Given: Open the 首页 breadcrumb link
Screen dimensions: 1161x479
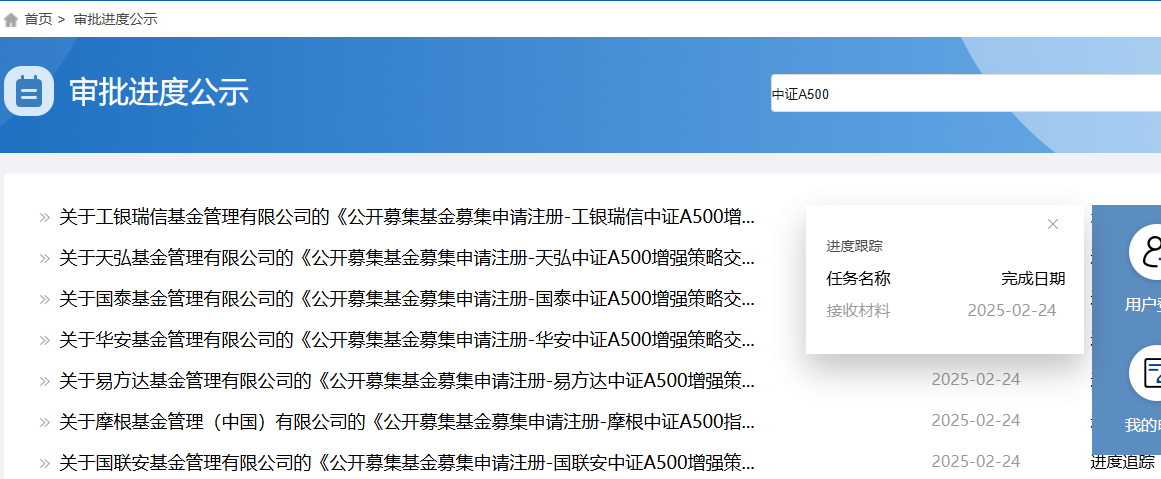Looking at the screenshot, I should pos(39,20).
